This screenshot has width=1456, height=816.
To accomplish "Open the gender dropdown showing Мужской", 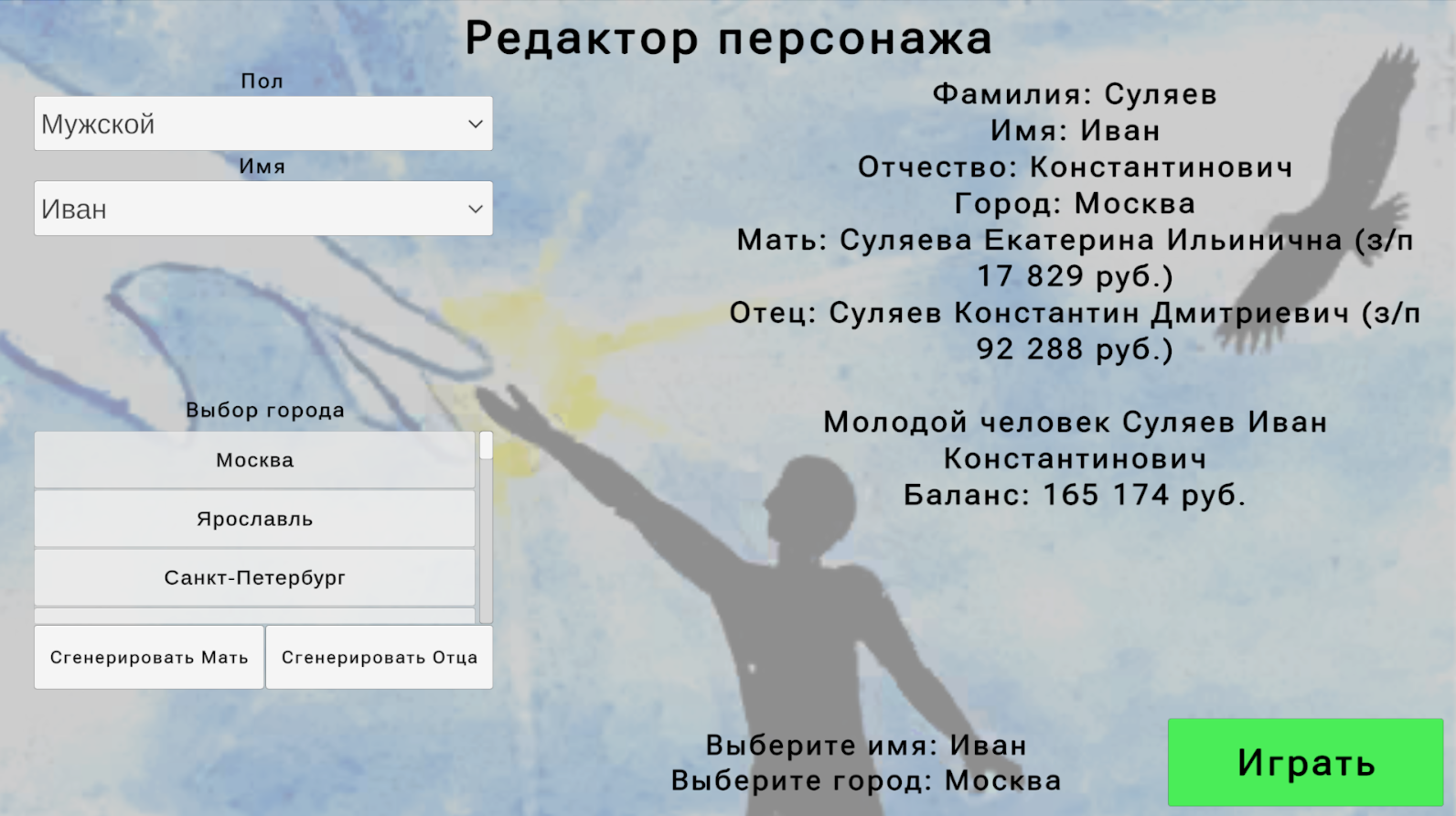I will pyautogui.click(x=263, y=123).
